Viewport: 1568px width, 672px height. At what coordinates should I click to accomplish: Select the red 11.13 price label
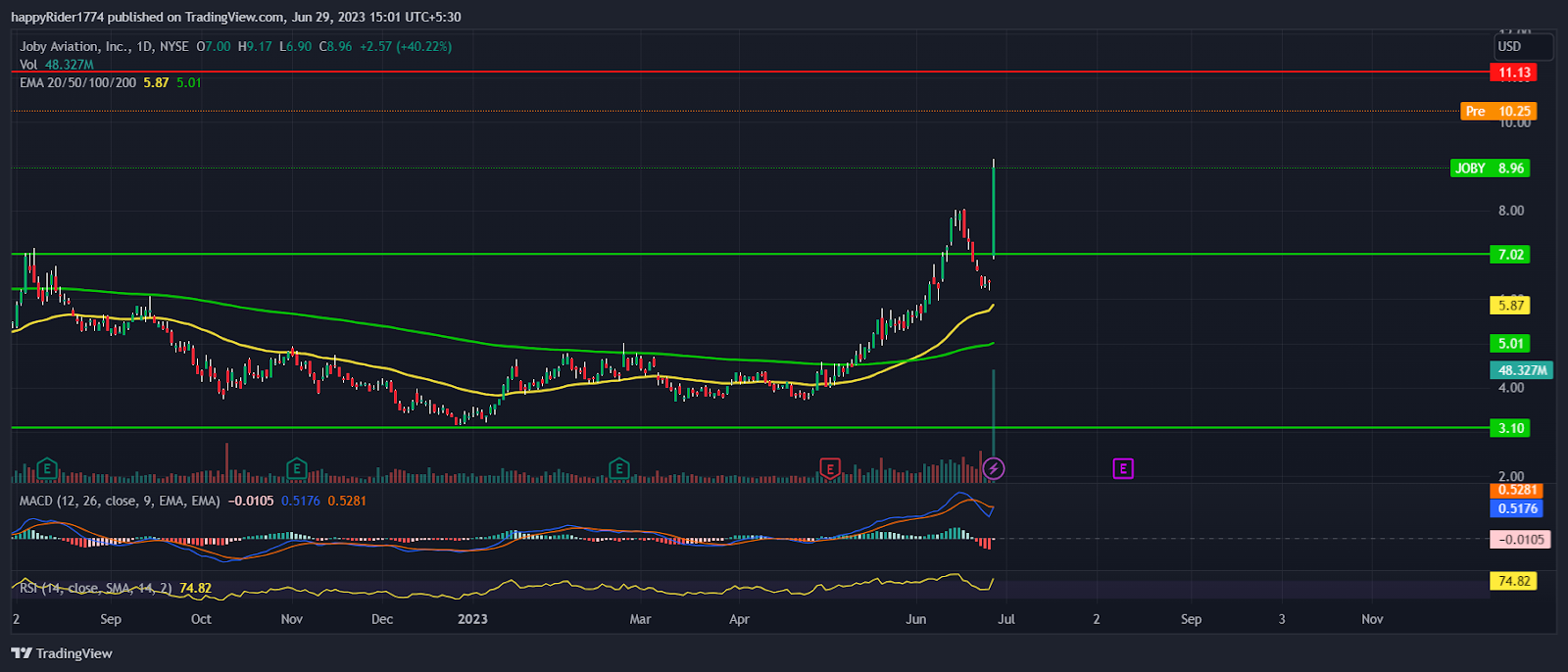coord(1514,72)
